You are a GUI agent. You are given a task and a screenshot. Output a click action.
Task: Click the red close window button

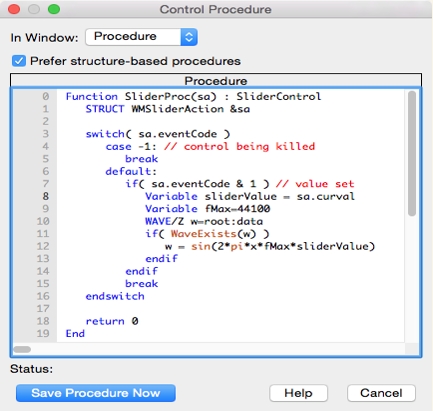(14, 9)
